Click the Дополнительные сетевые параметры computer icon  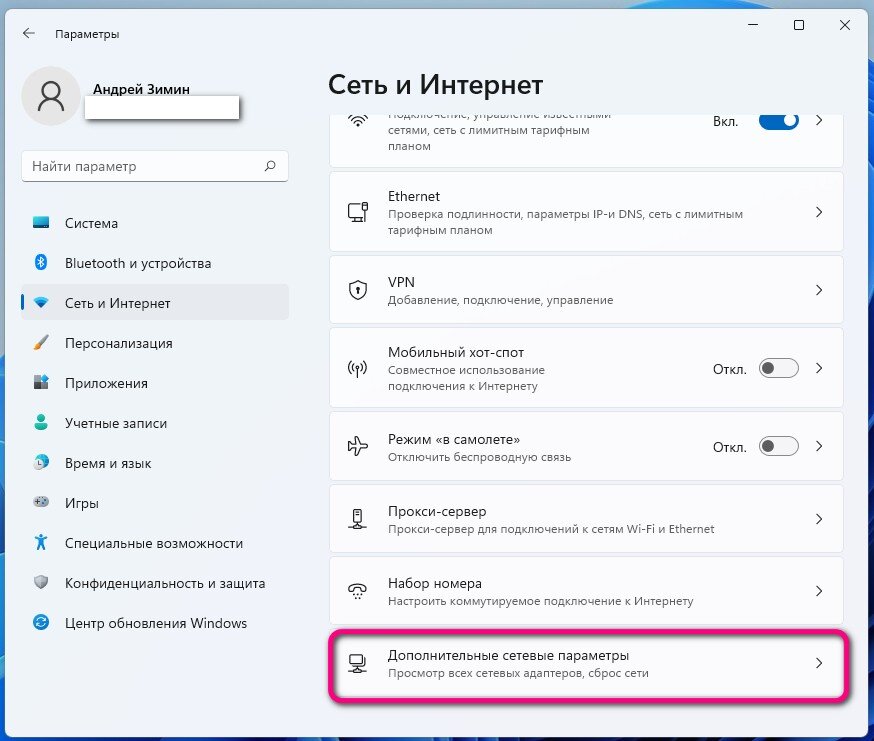pyautogui.click(x=358, y=663)
